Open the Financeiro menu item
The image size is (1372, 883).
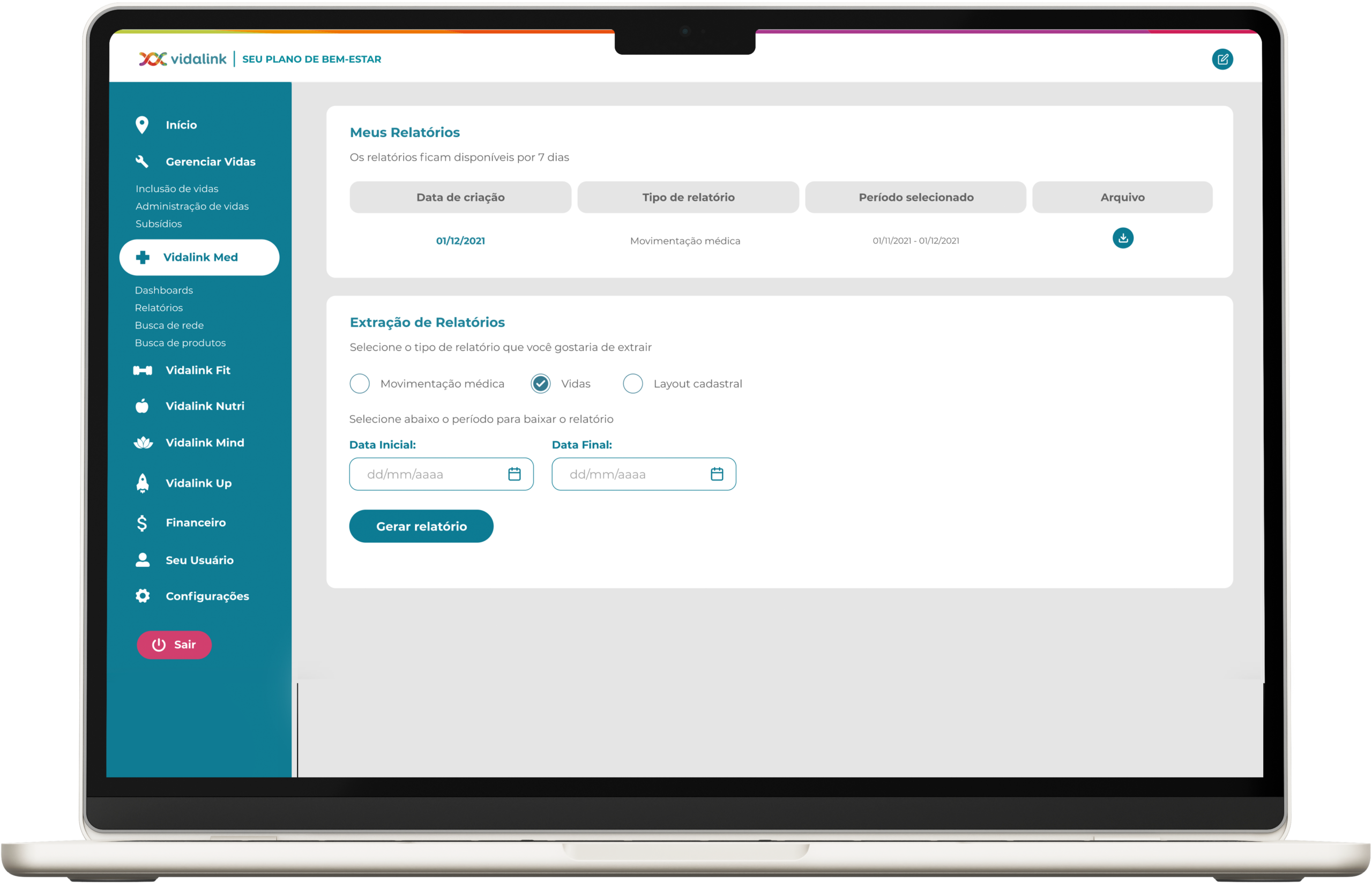196,523
